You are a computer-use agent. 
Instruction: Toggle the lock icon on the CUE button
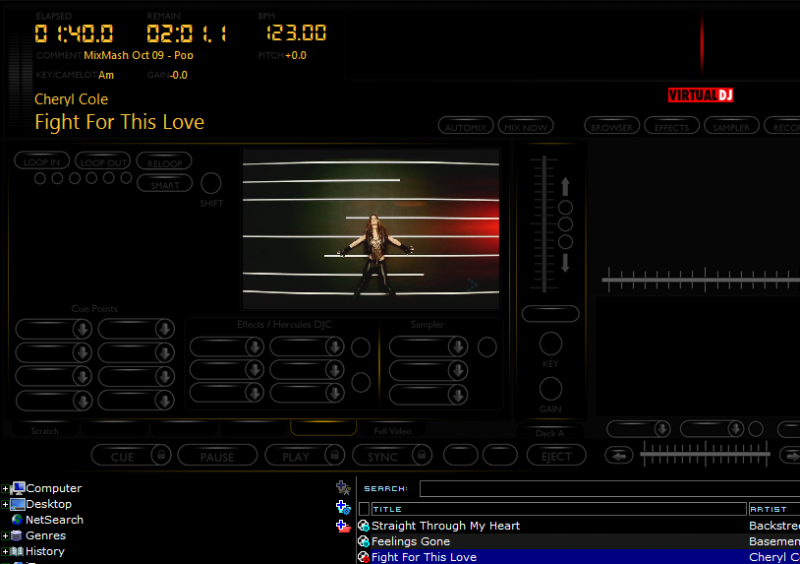tap(161, 454)
